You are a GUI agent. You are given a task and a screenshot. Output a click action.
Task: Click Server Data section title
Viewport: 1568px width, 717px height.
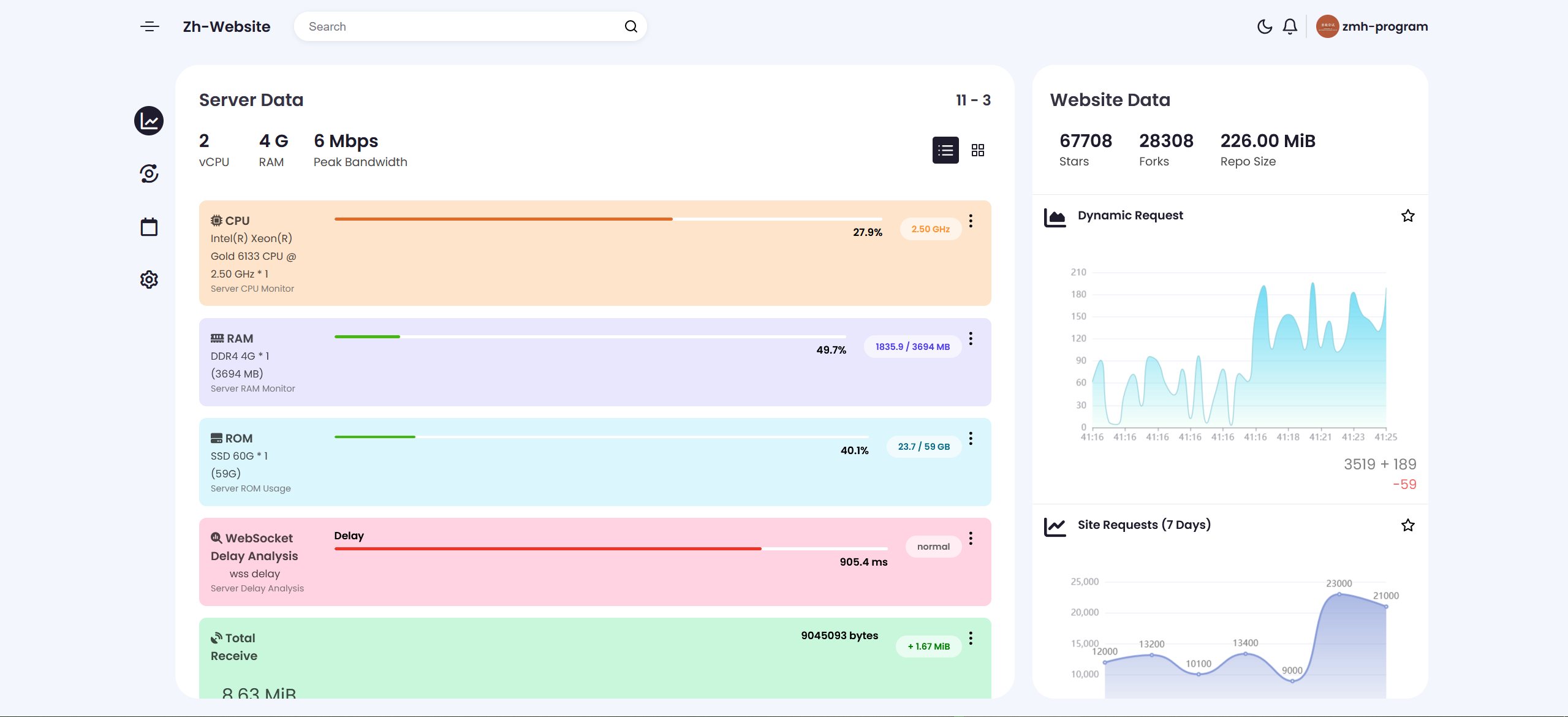click(x=252, y=99)
